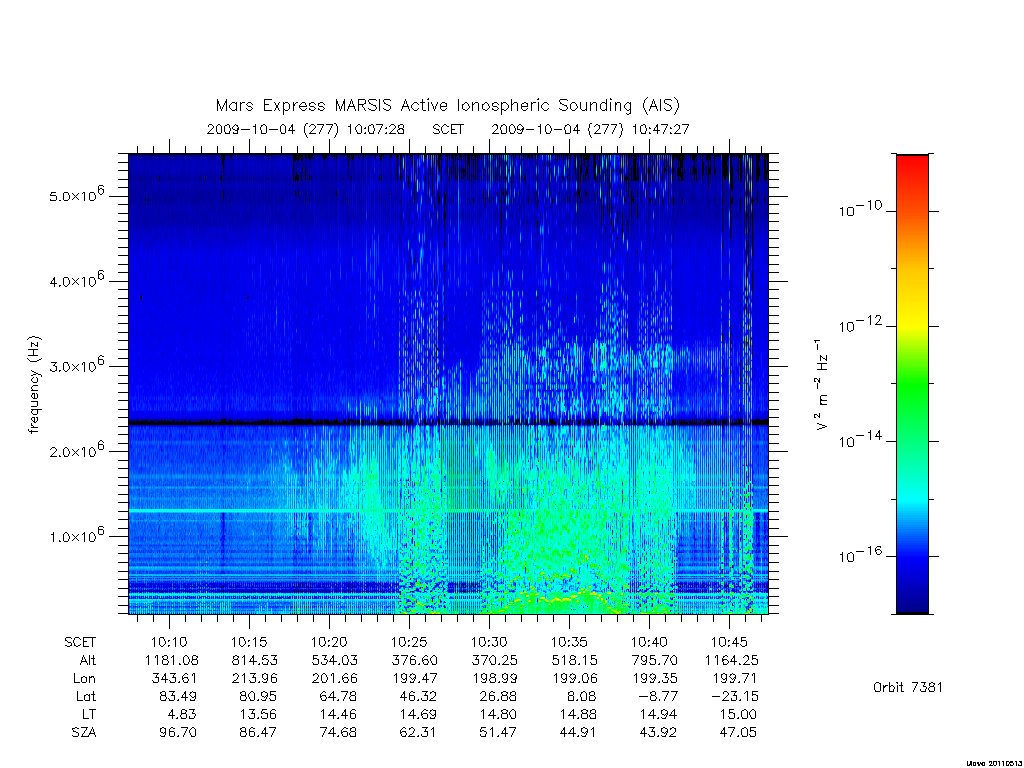
Task: Select the 10:40 SCET time tick label
Action: tap(648, 642)
